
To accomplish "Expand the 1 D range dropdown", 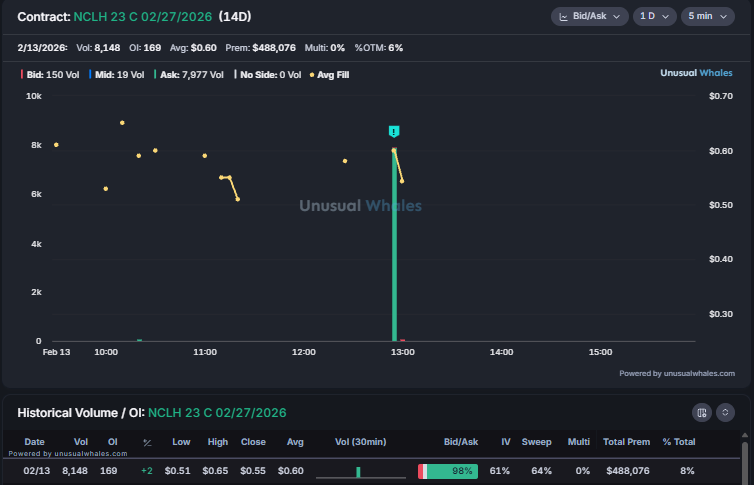I will 654,16.
